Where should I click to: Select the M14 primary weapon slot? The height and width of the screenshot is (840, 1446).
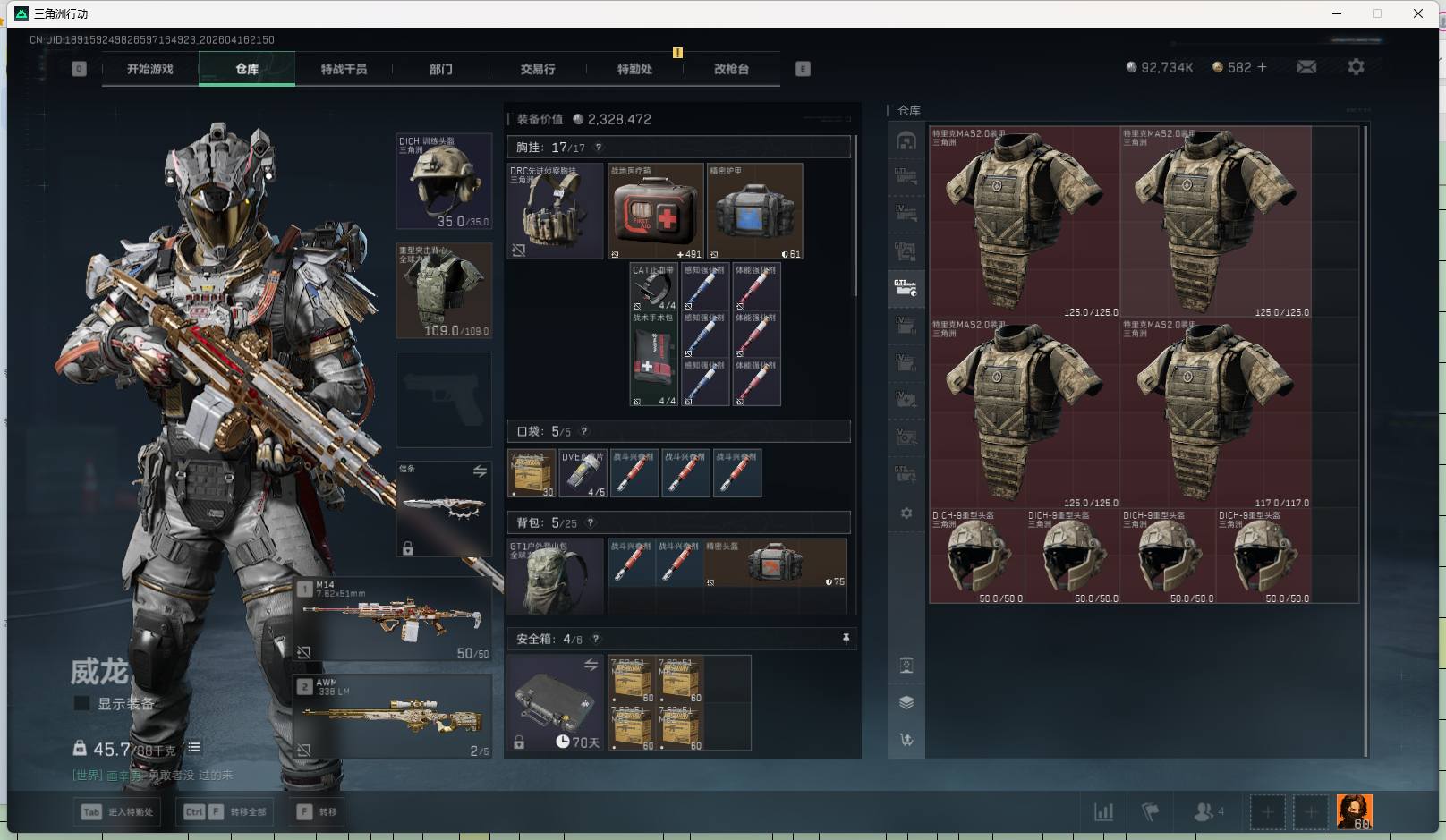pyautogui.click(x=393, y=619)
